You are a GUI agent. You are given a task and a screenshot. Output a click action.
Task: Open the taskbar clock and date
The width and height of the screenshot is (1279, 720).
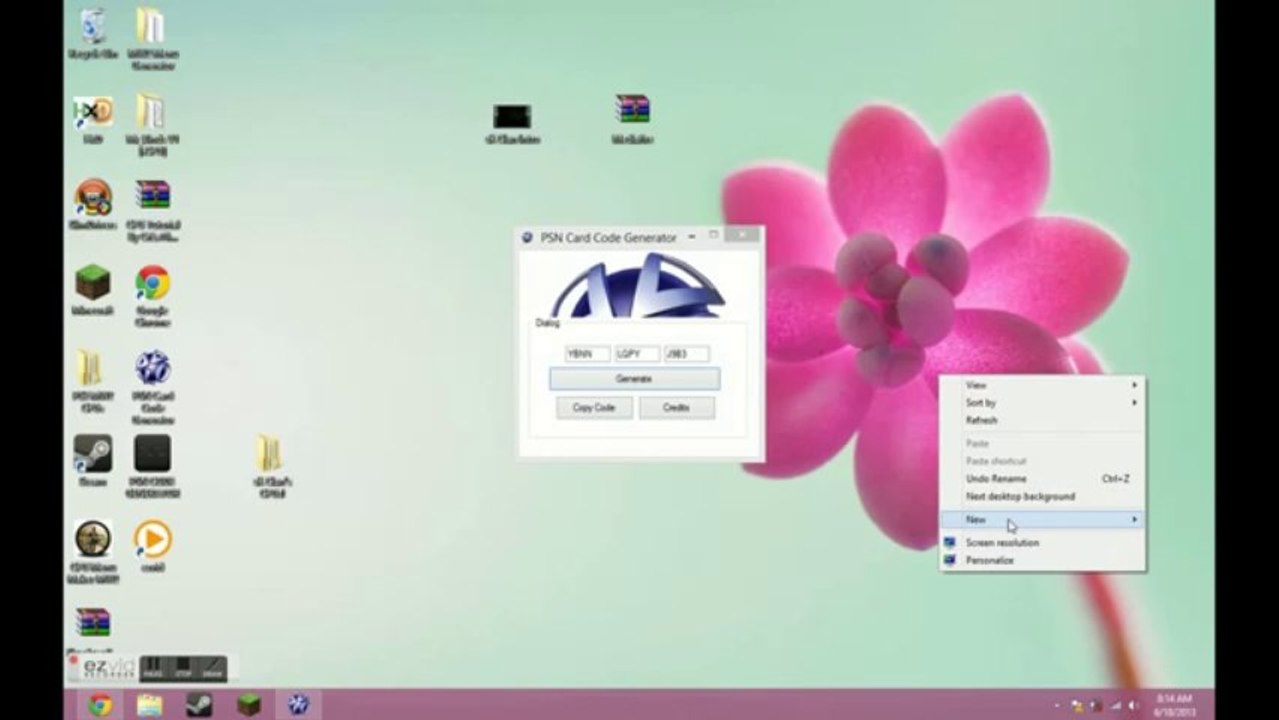click(x=1175, y=705)
